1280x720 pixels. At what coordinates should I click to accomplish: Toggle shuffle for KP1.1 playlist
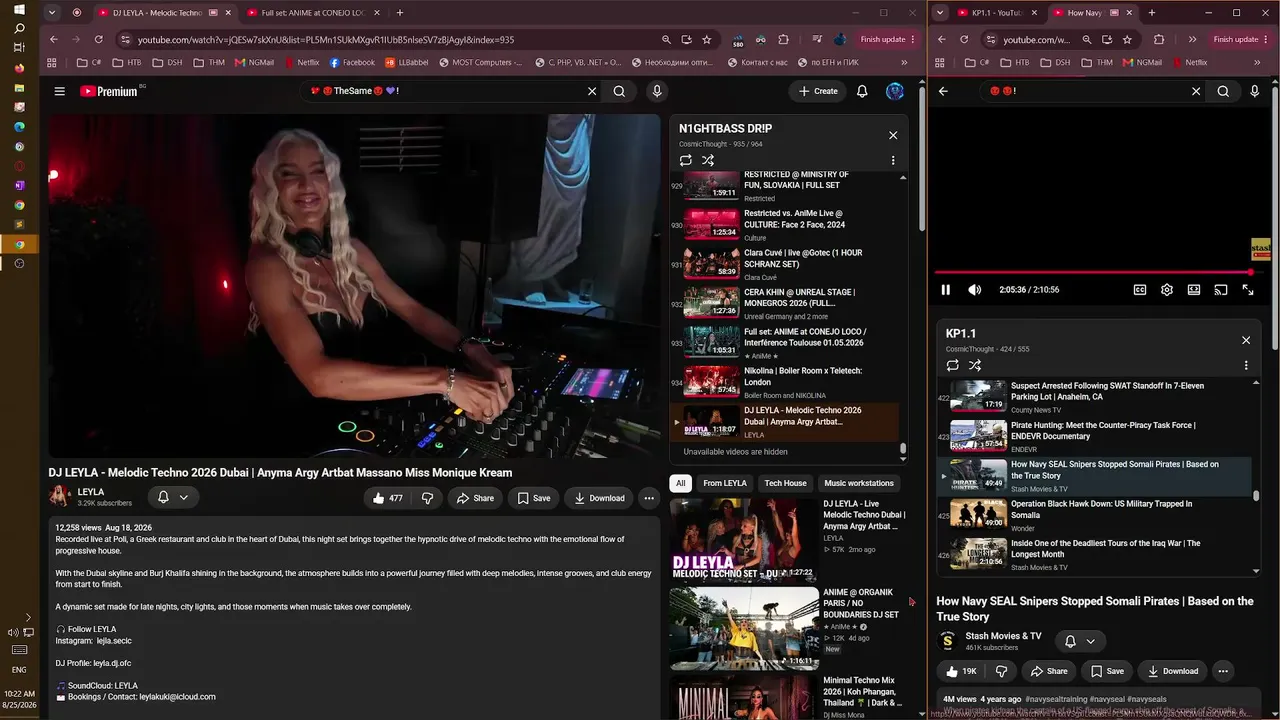click(975, 365)
